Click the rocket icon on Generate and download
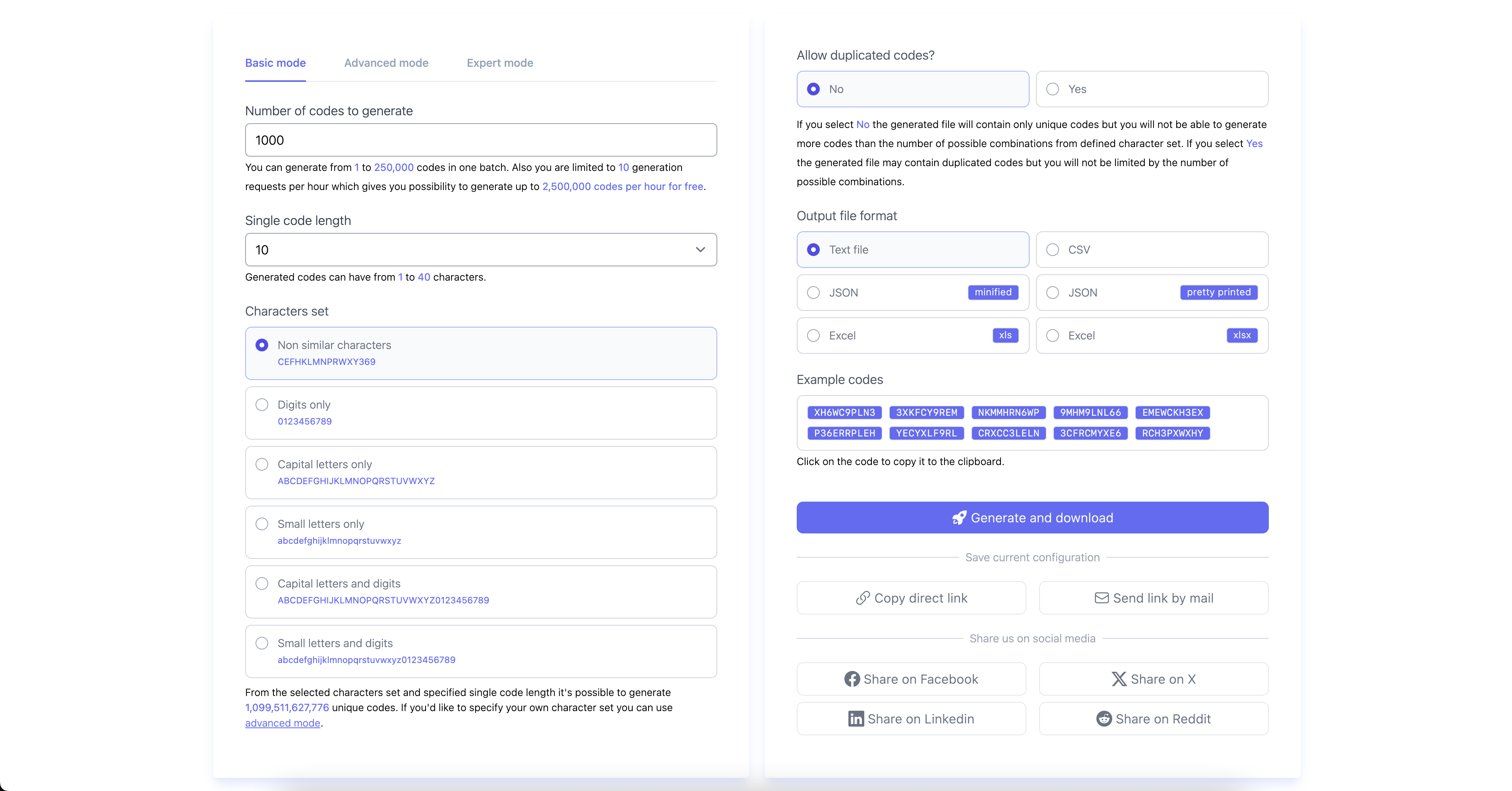The width and height of the screenshot is (1512, 791). 960,518
